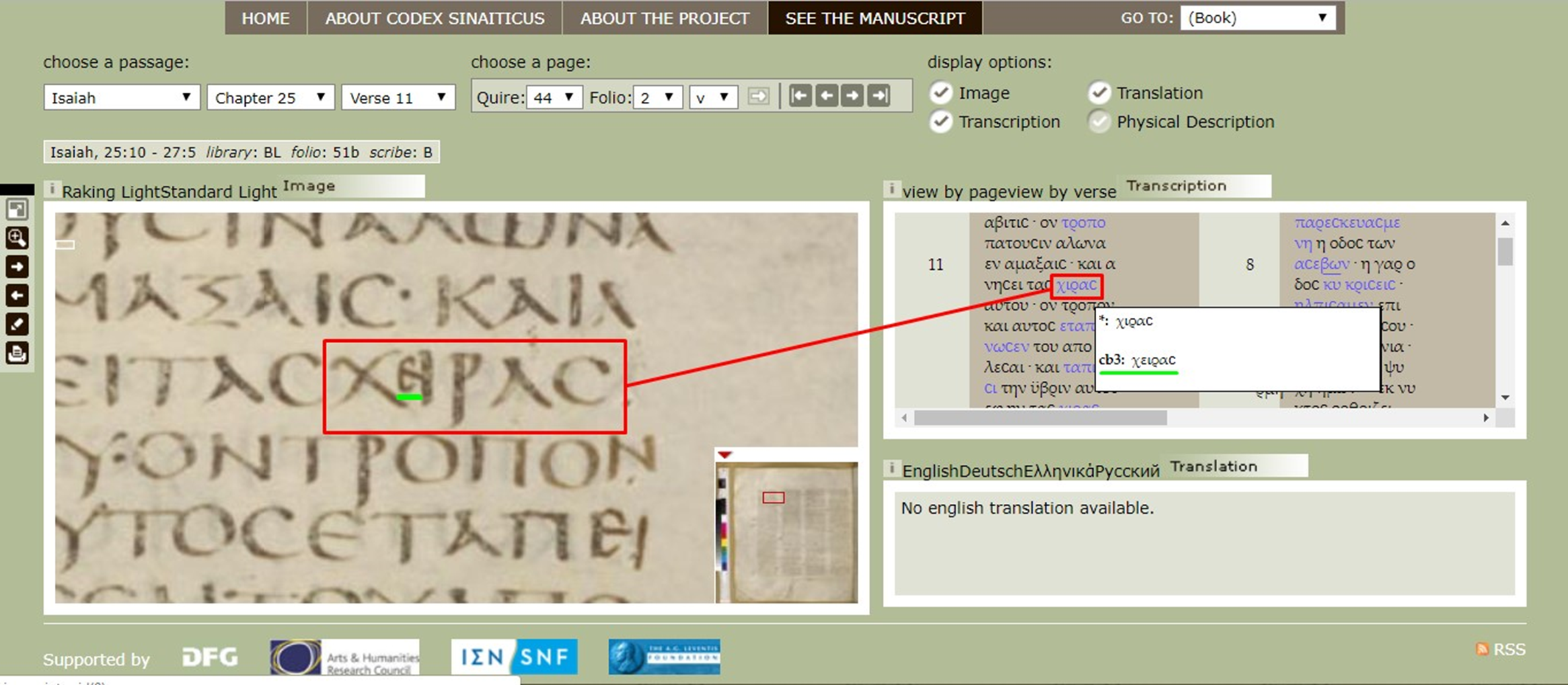The image size is (1568, 685).
Task: Open the Chapter 25 dropdown
Action: (x=271, y=98)
